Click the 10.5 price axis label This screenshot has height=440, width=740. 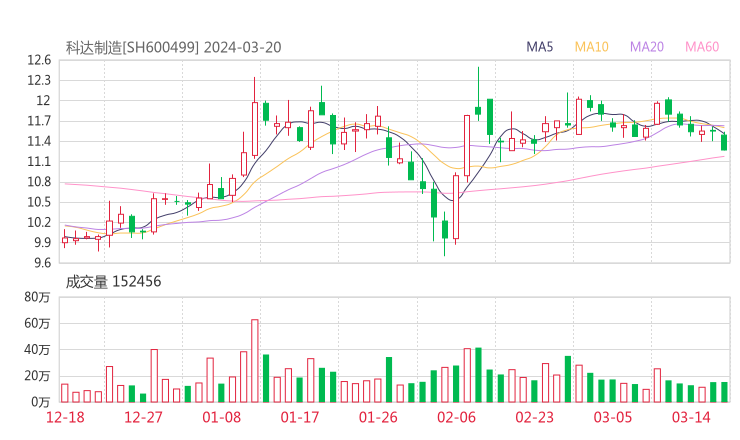[x=39, y=202]
